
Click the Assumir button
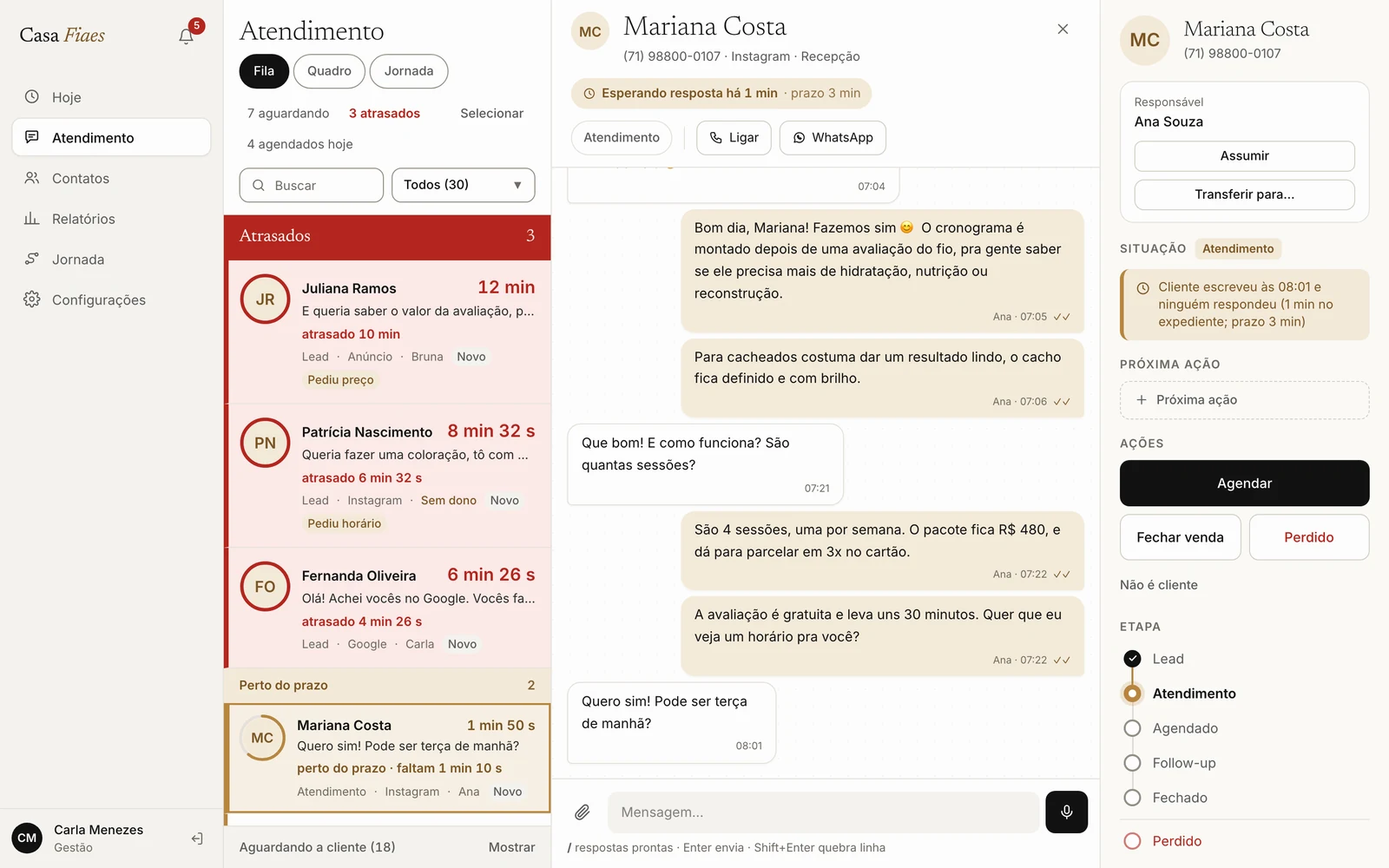[1244, 156]
